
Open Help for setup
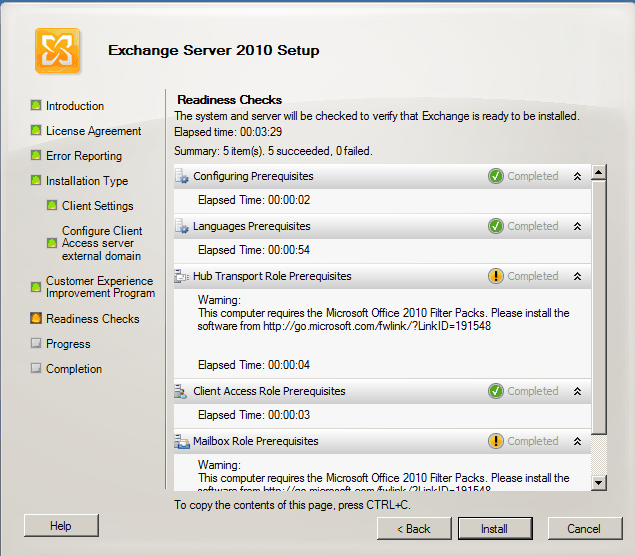coord(61,526)
